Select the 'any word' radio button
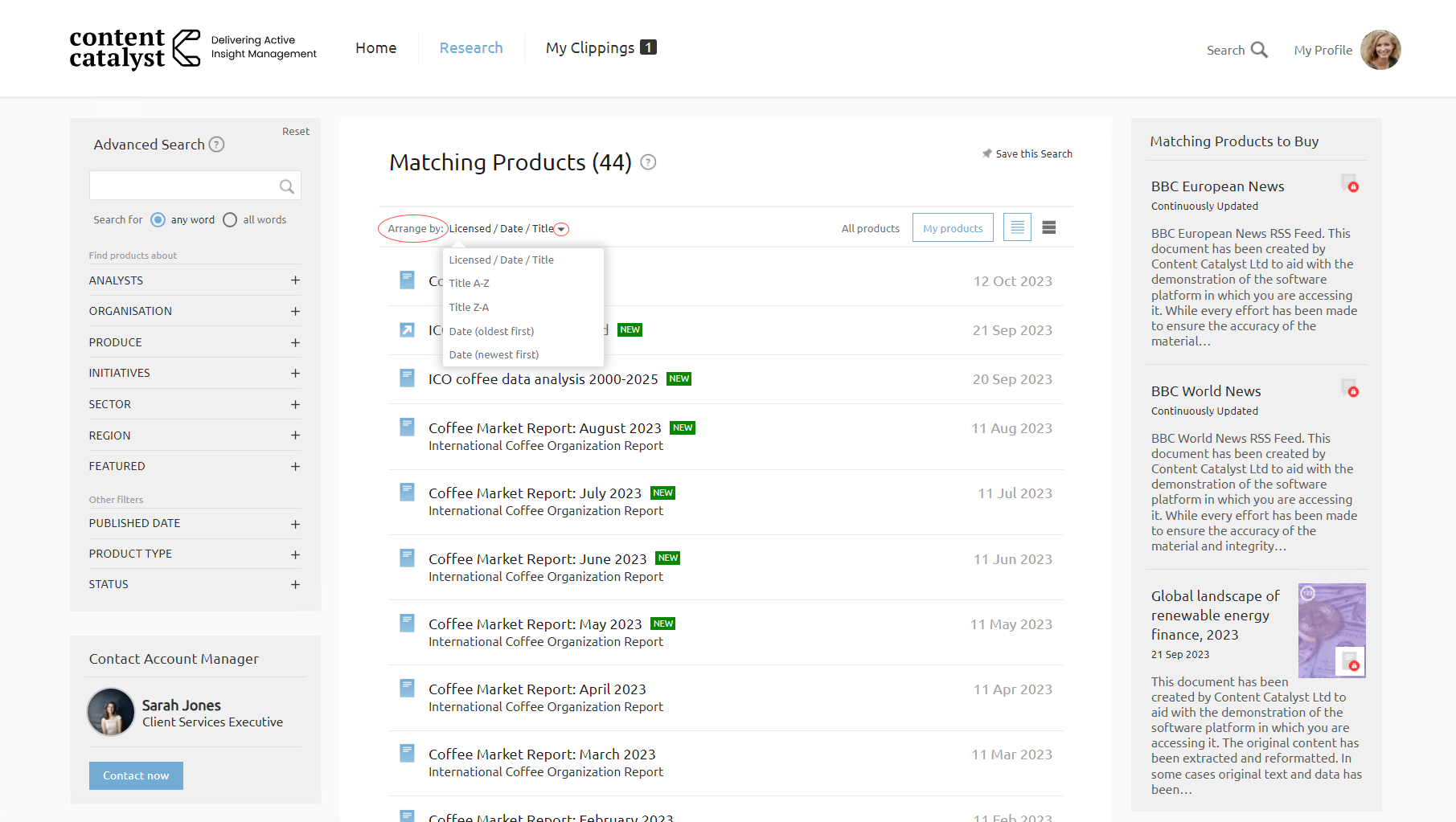Viewport: 1456px width, 822px height. pos(158,220)
